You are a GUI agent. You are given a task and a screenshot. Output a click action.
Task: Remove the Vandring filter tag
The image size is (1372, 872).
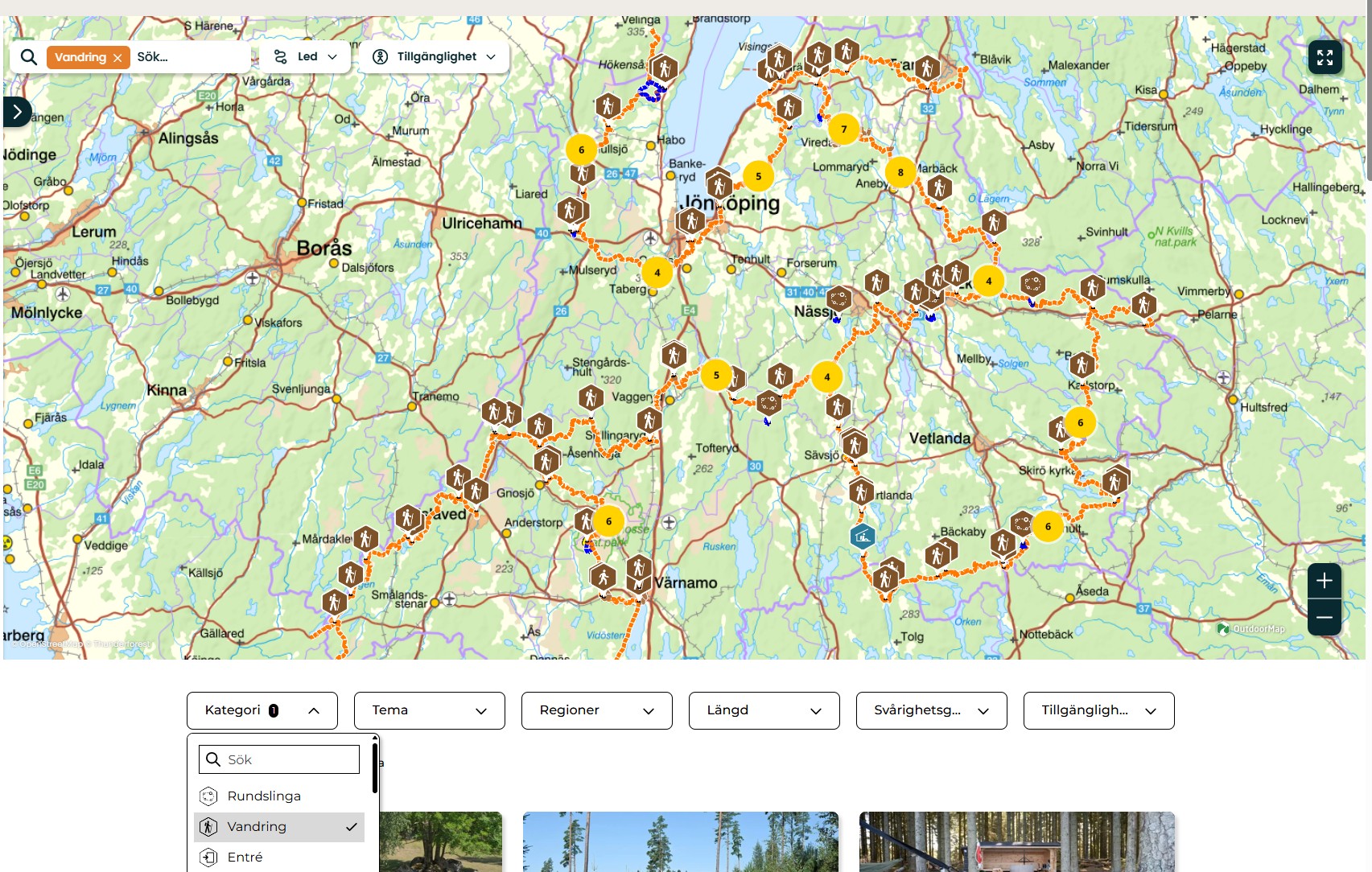tap(117, 58)
